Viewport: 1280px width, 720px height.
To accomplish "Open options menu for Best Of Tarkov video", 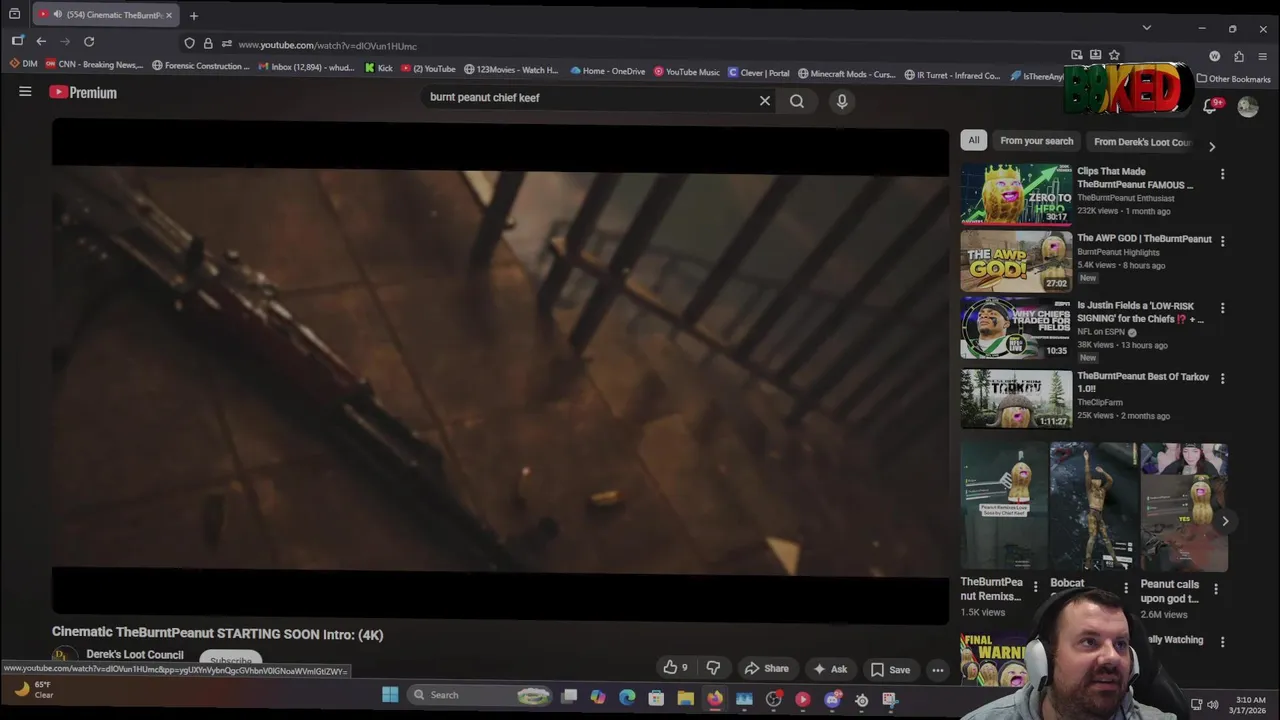I will pyautogui.click(x=1222, y=379).
